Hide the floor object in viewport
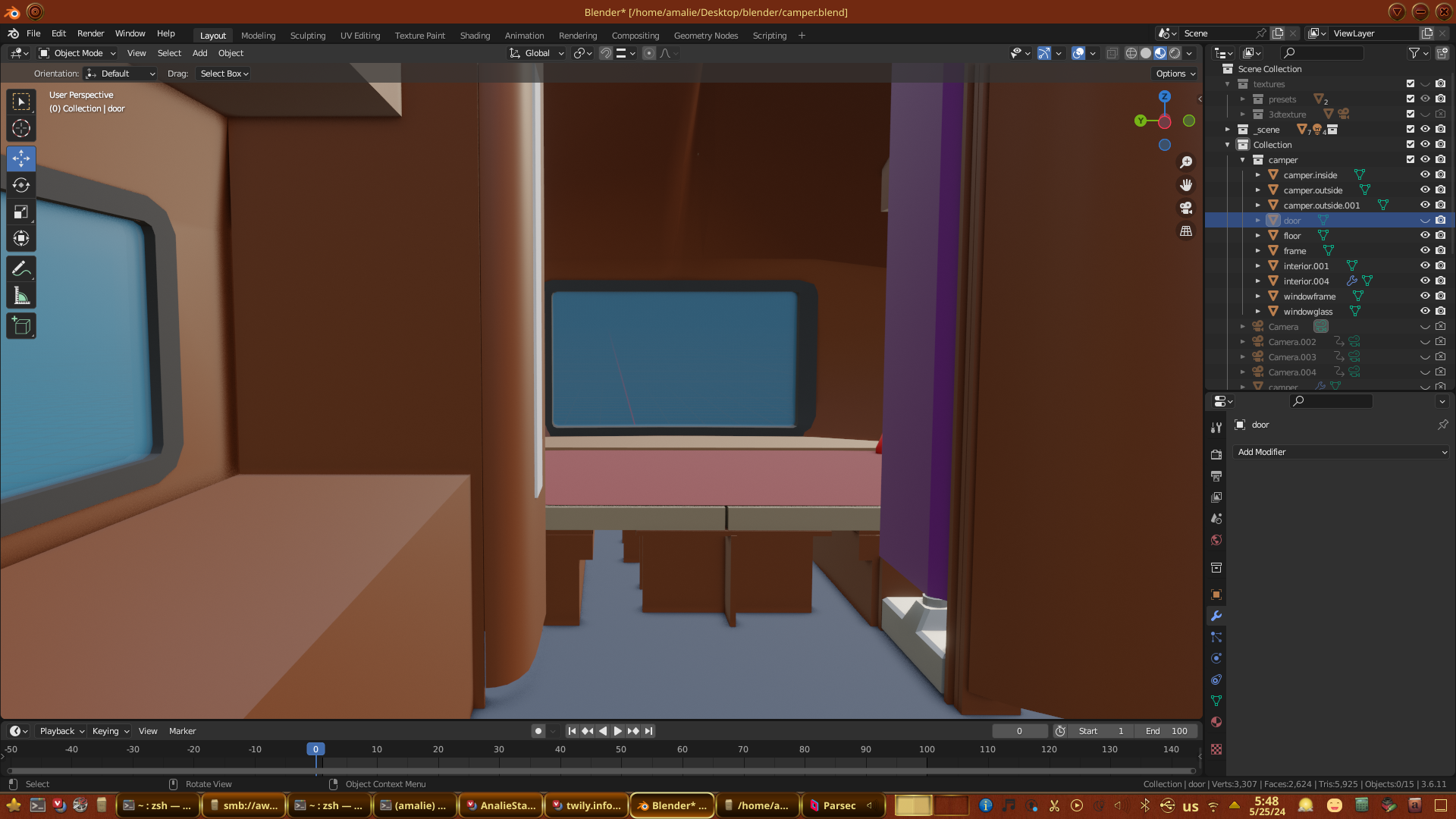 click(1425, 235)
